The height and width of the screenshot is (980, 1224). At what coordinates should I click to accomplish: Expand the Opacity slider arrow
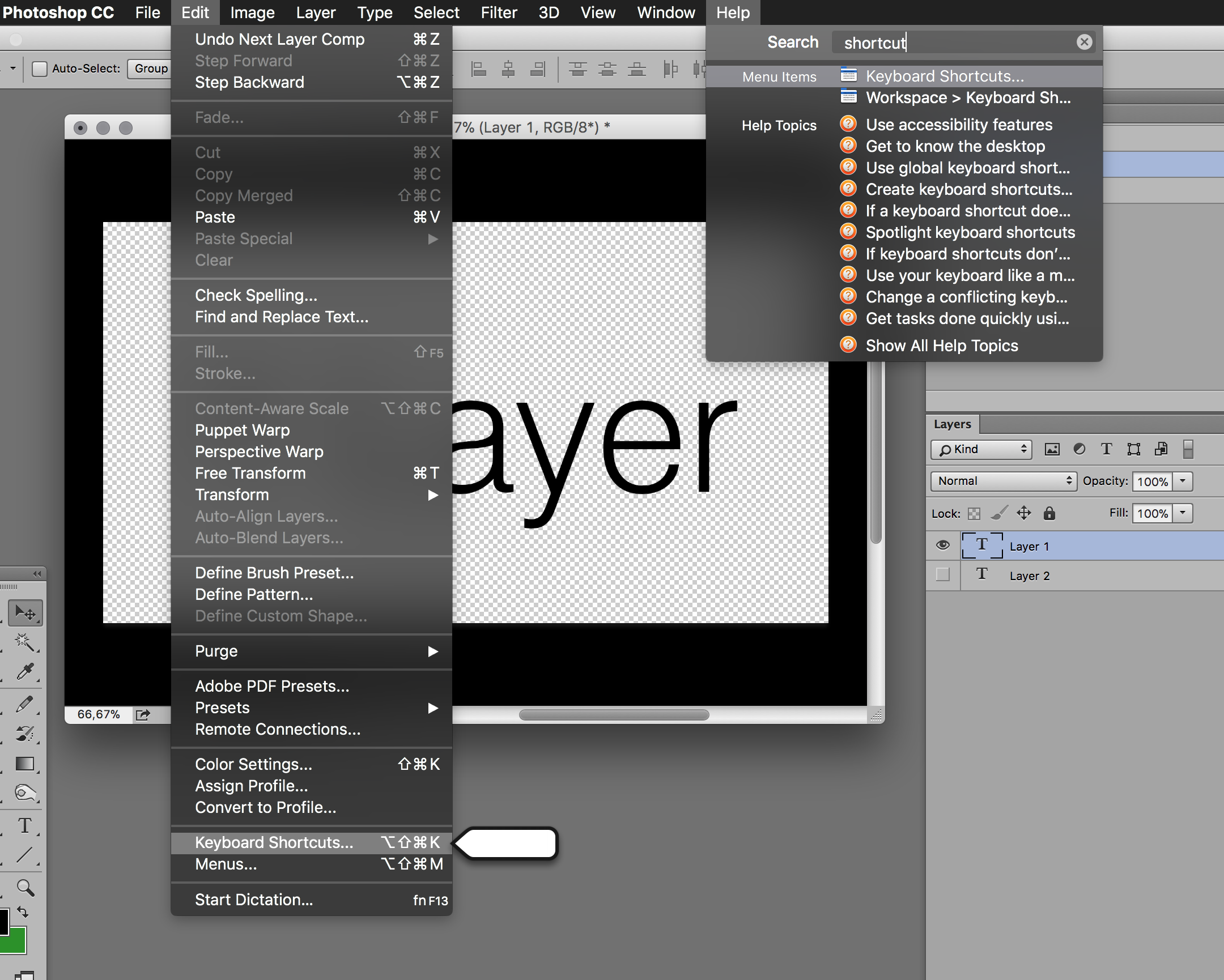[x=1183, y=481]
